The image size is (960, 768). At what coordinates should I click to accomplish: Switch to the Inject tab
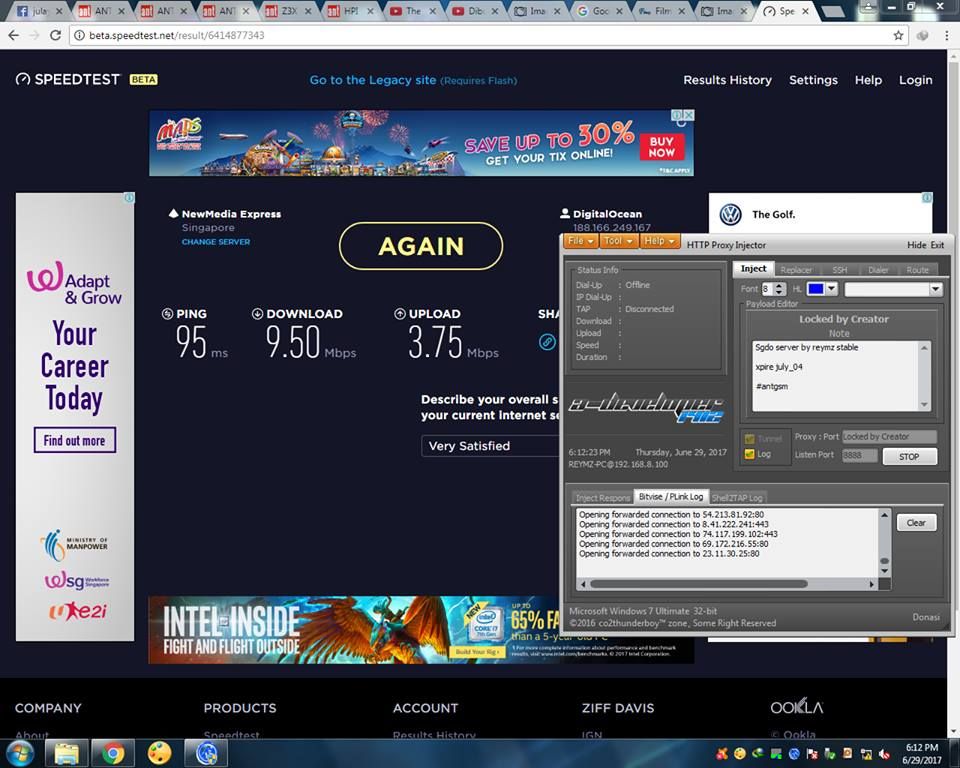(x=753, y=268)
